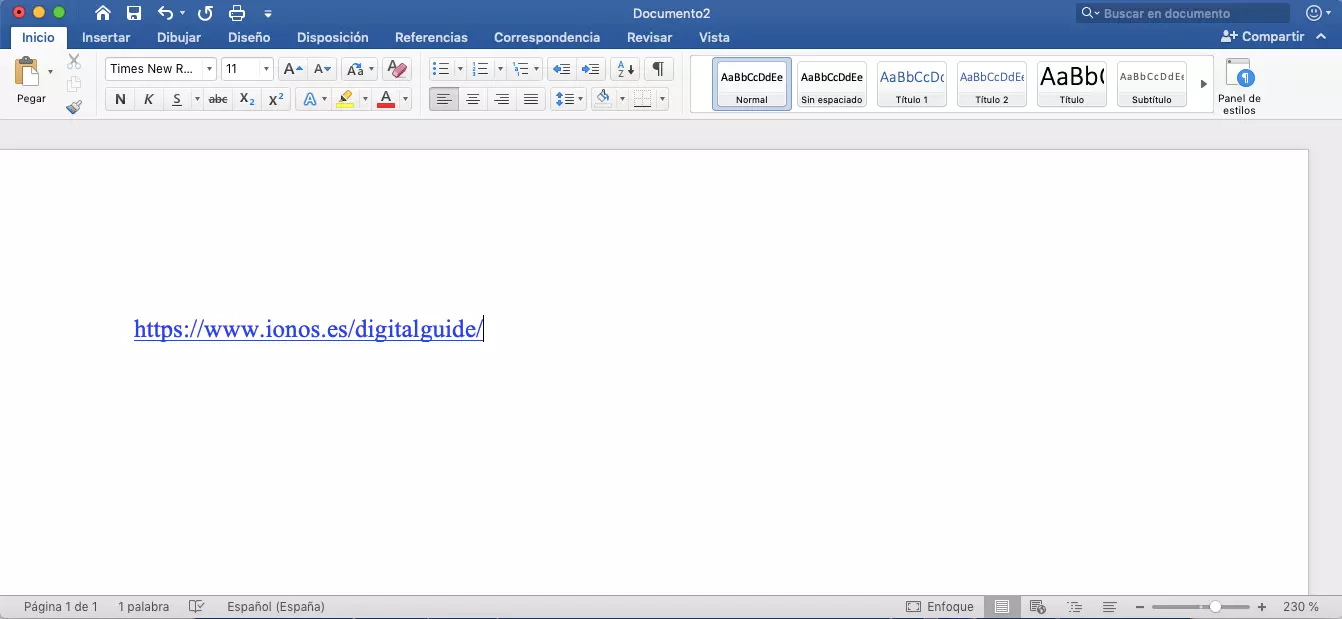This screenshot has height=619, width=1342.
Task: Sort text A to Z
Action: click(x=626, y=69)
